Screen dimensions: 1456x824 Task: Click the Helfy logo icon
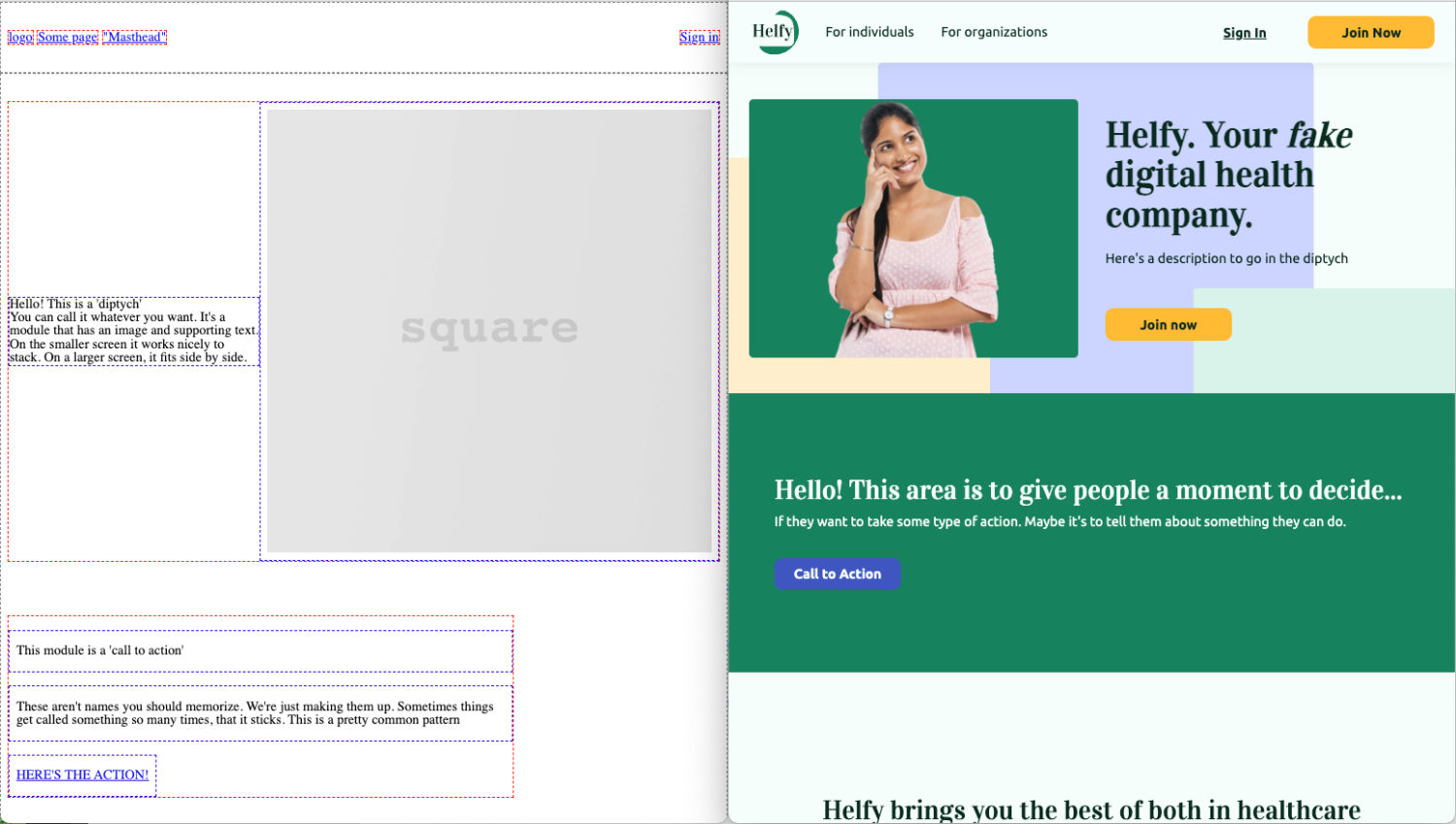(775, 32)
